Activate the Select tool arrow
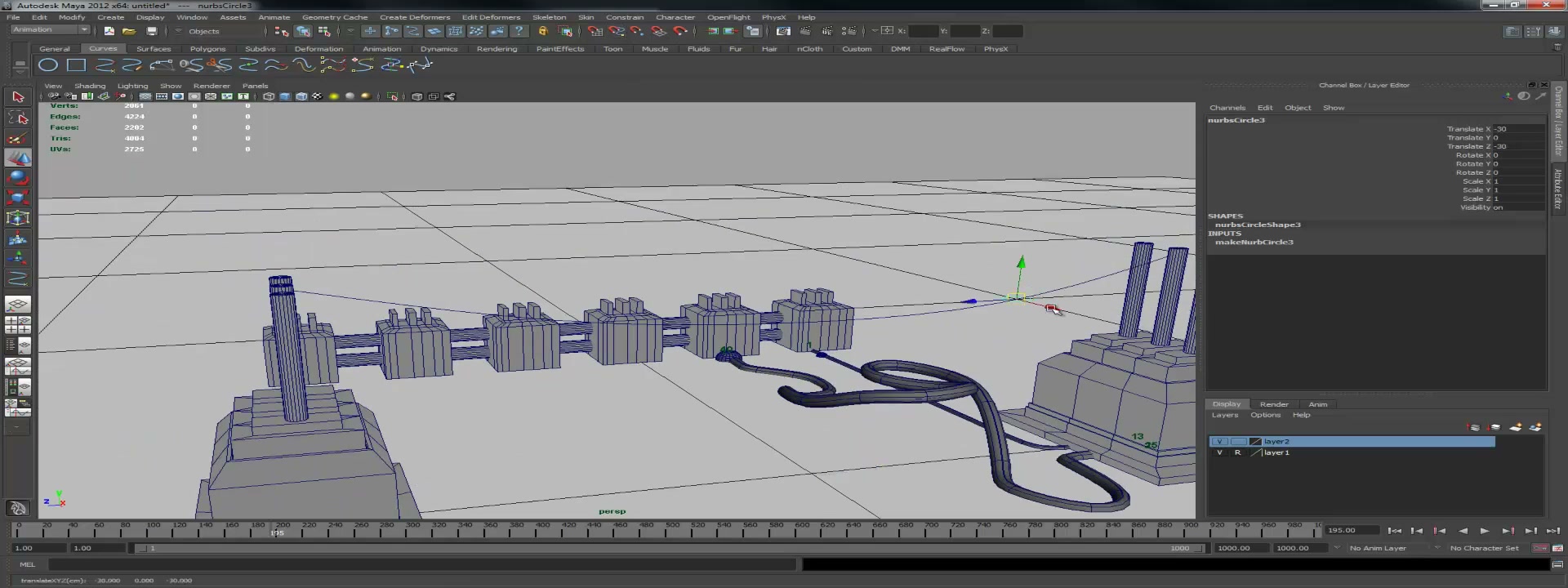 18,97
